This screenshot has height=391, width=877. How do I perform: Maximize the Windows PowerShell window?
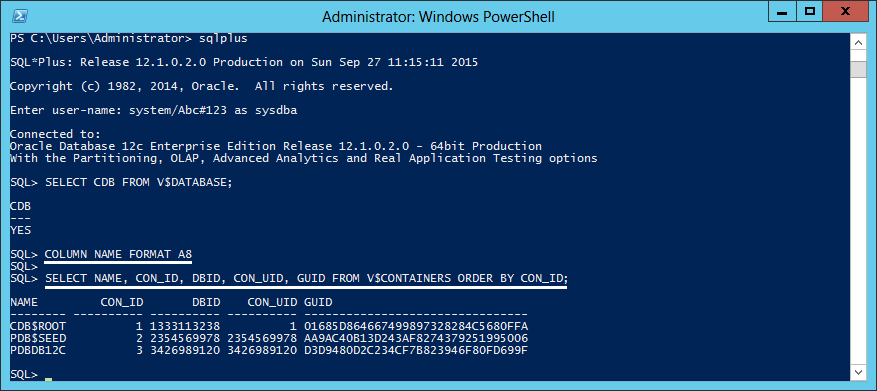[809, 11]
